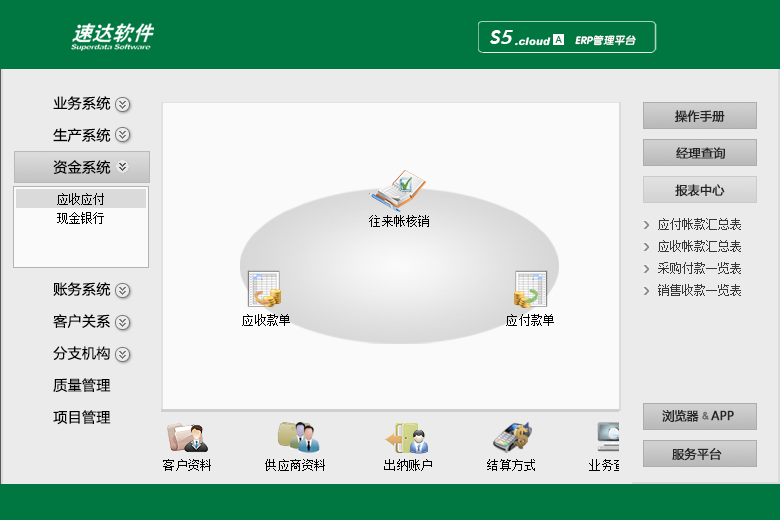
Task: Click arrow beside 销售收款一览表
Action: 646,291
